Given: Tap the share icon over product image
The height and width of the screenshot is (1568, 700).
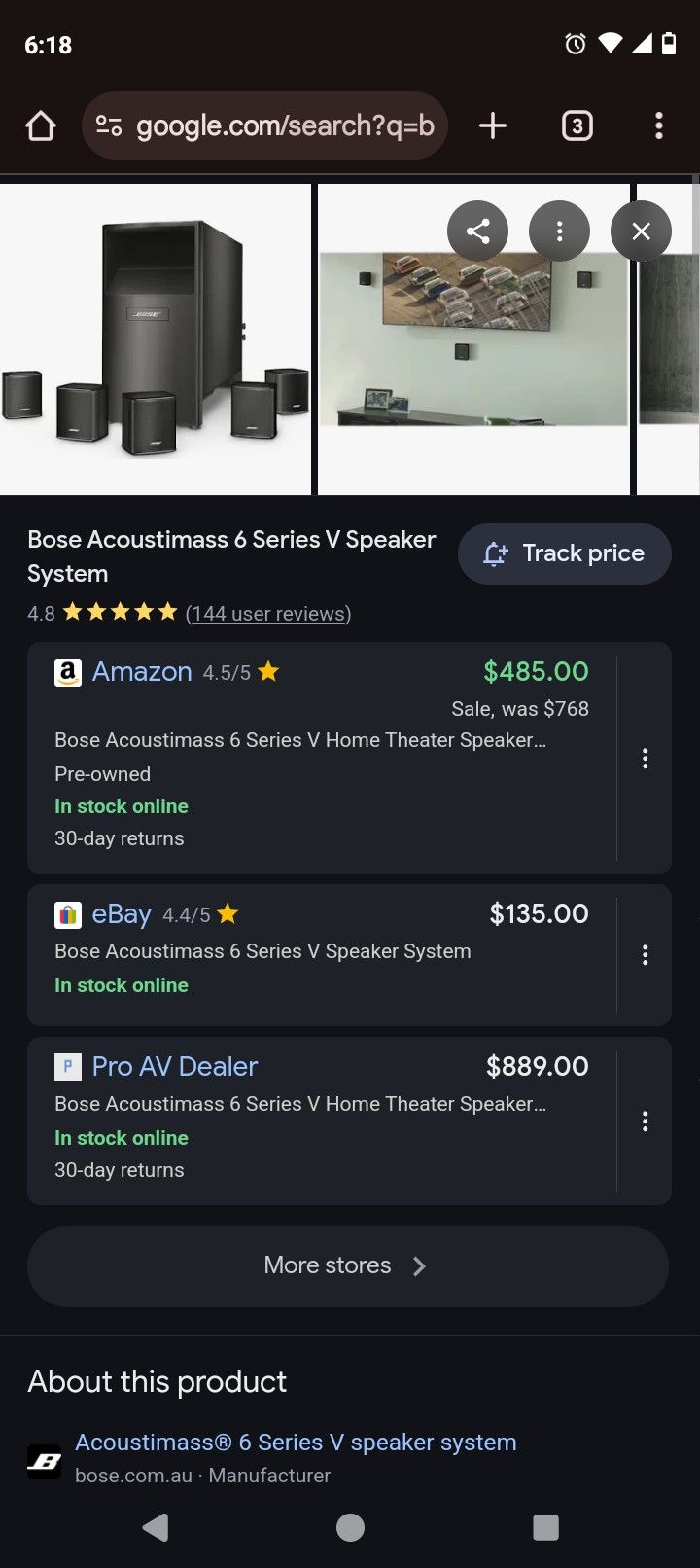Looking at the screenshot, I should (x=477, y=232).
